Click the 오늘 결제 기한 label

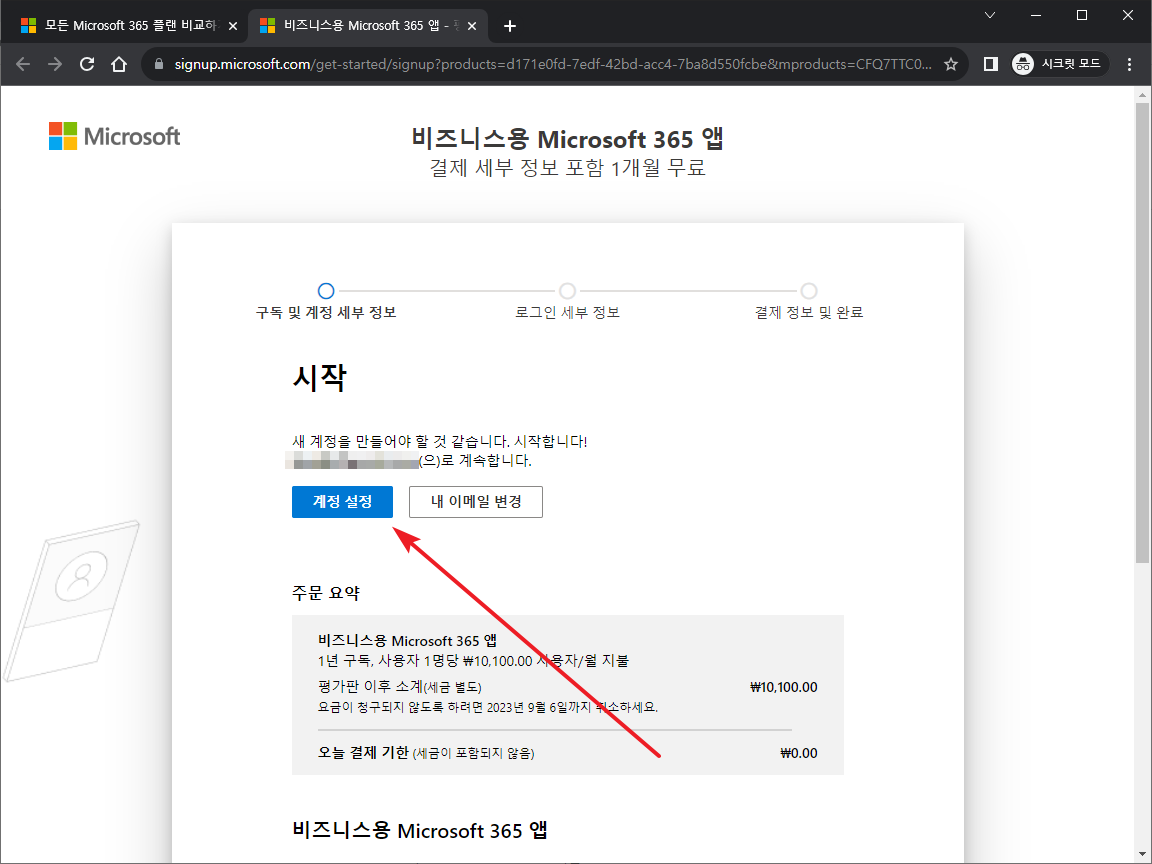point(363,752)
